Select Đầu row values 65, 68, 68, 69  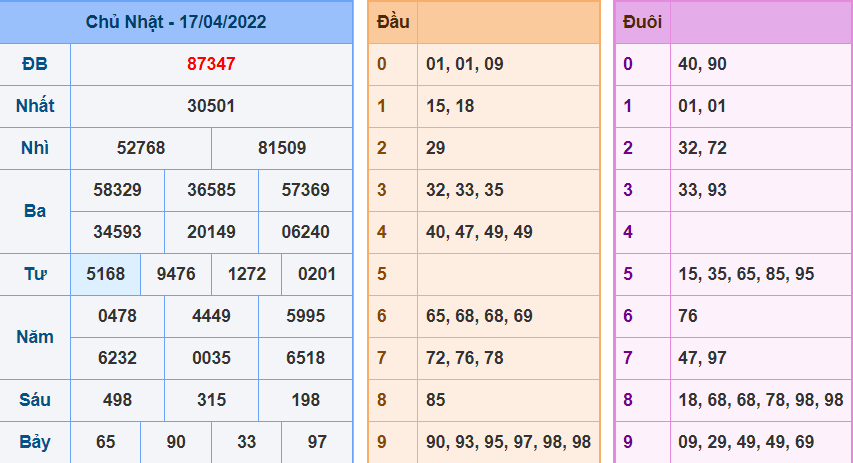click(479, 316)
